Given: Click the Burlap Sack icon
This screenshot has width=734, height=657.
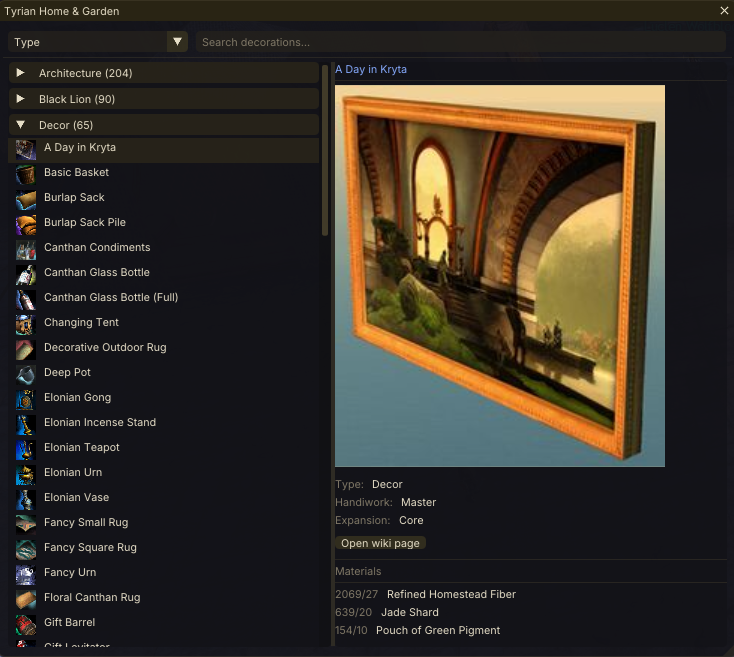Looking at the screenshot, I should click(x=26, y=200).
